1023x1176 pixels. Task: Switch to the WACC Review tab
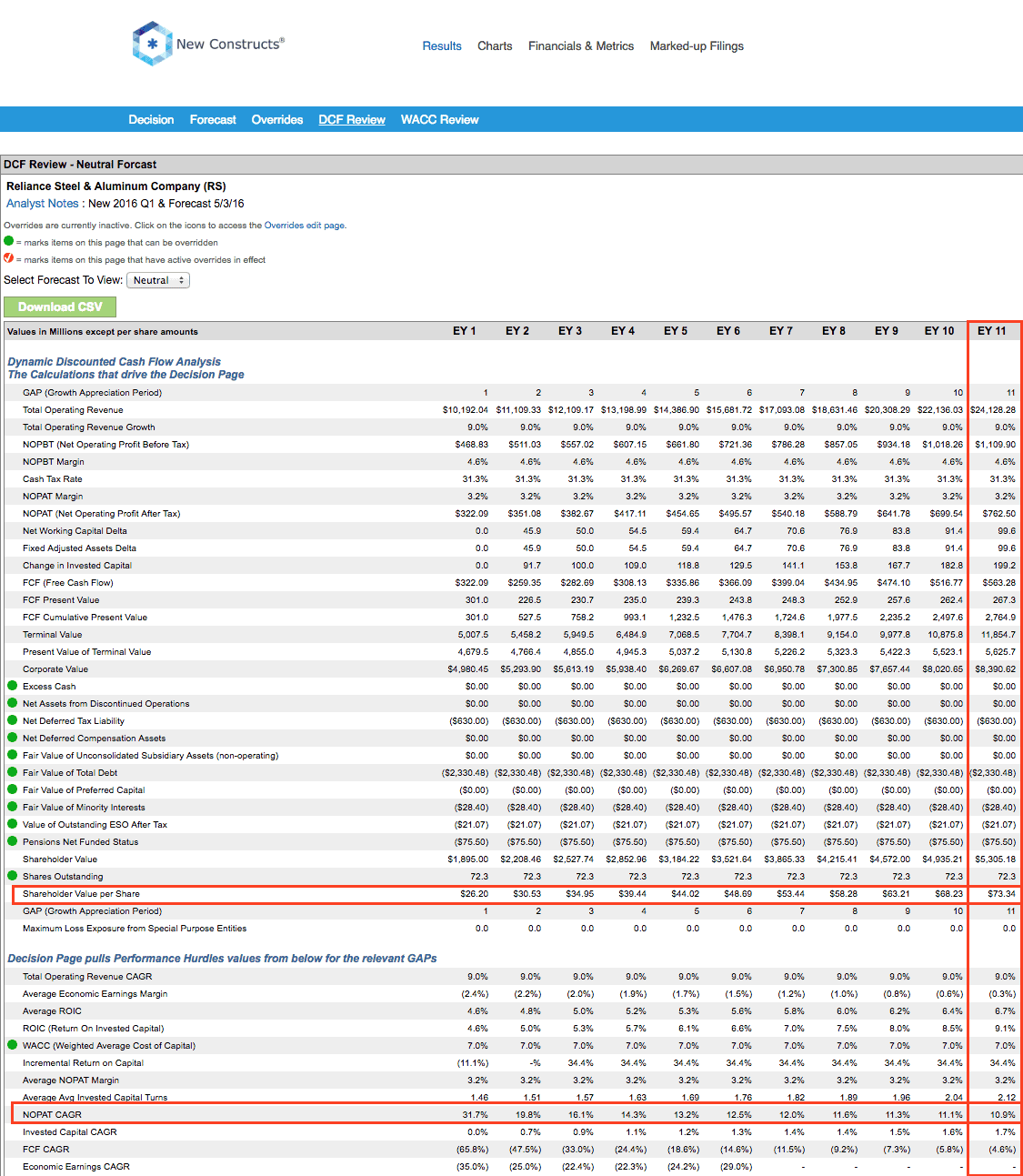440,119
